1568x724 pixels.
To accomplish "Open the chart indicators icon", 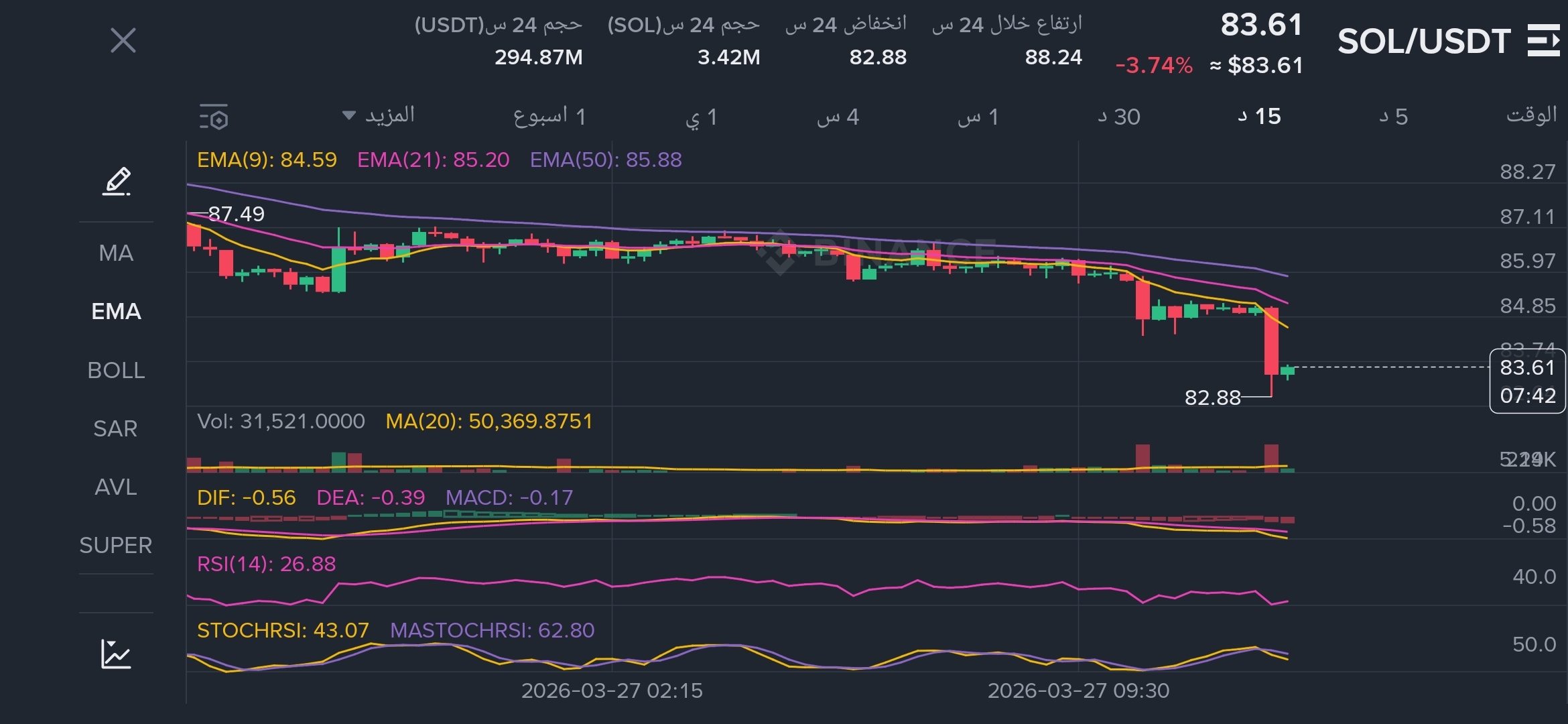I will 116,654.
